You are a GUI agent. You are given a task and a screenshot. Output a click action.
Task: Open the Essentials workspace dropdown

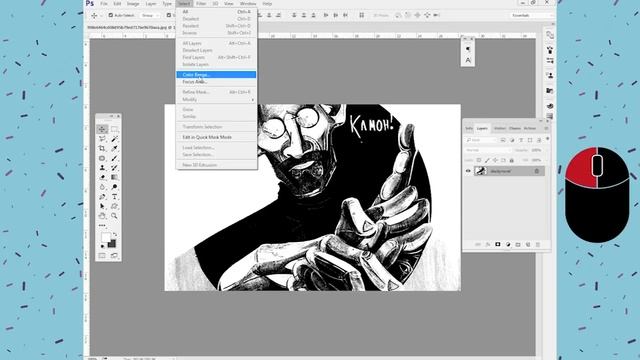(x=532, y=15)
